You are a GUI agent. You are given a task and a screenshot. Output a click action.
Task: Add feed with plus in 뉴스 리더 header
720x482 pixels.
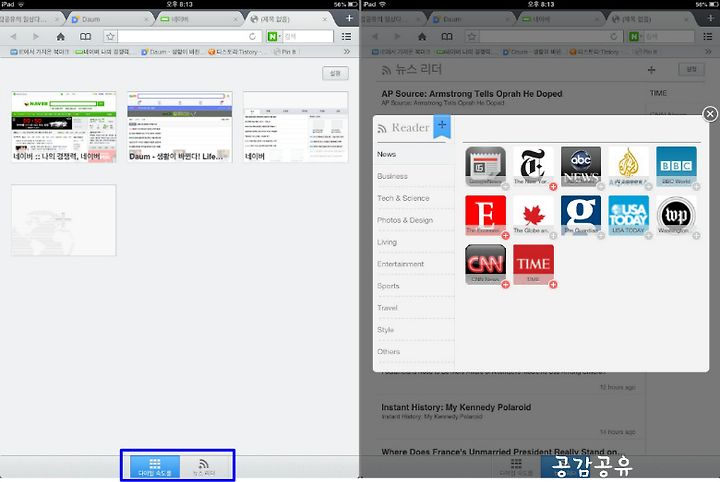pos(651,70)
